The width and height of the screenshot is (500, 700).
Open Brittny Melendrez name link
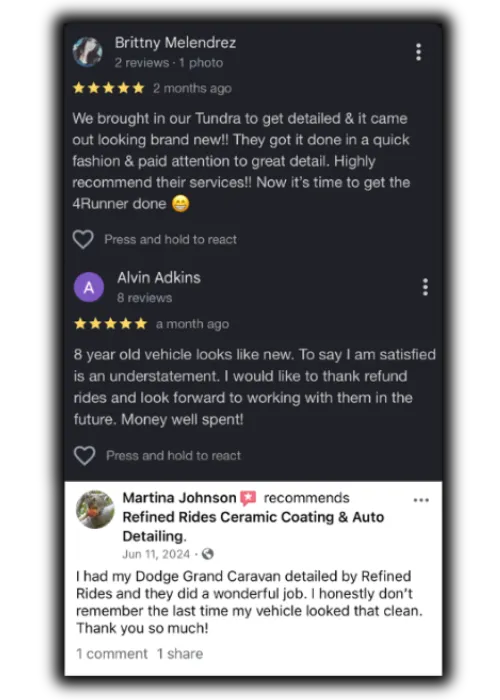click(x=175, y=43)
